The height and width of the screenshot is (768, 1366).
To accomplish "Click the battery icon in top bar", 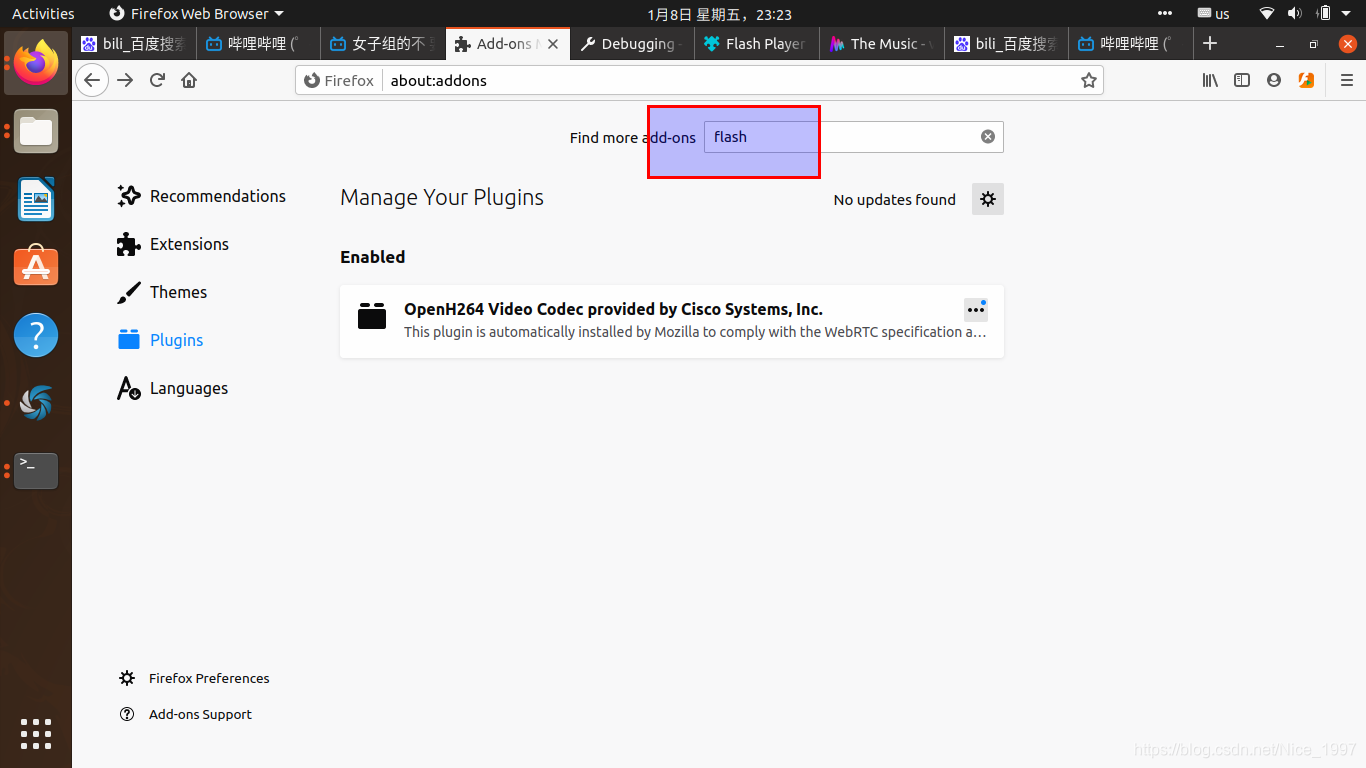I will coord(1324,14).
